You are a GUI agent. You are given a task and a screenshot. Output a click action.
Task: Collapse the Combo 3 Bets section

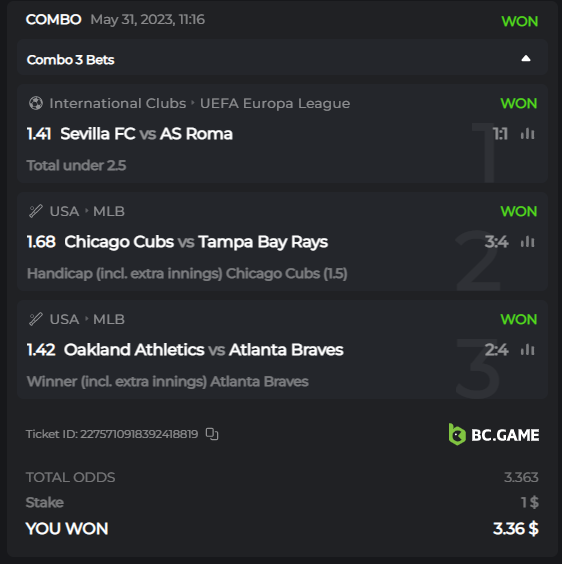(526, 59)
